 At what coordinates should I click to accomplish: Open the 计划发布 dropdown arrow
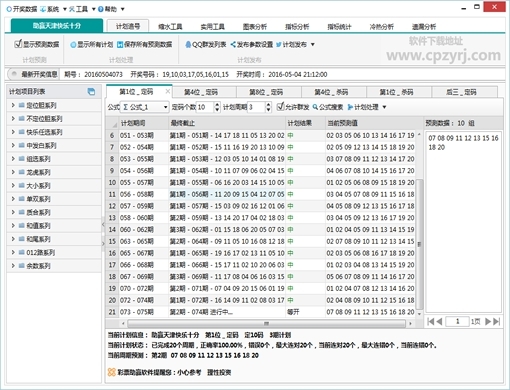313,45
